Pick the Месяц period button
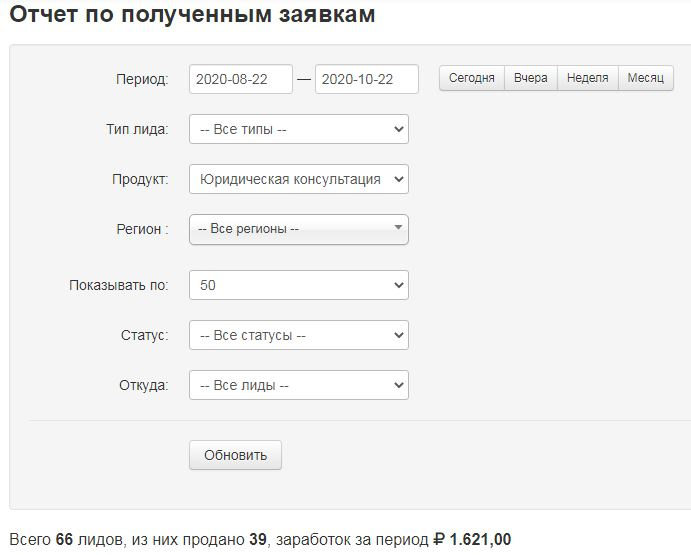Viewport: 691px width, 555px height. pyautogui.click(x=646, y=78)
